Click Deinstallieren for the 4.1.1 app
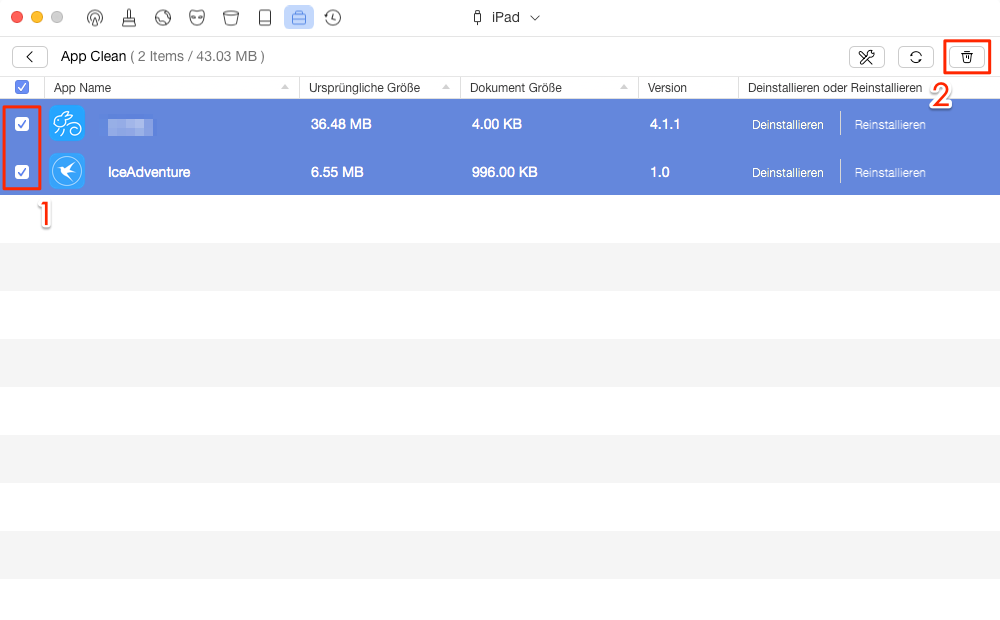1000x620 pixels. 788,125
